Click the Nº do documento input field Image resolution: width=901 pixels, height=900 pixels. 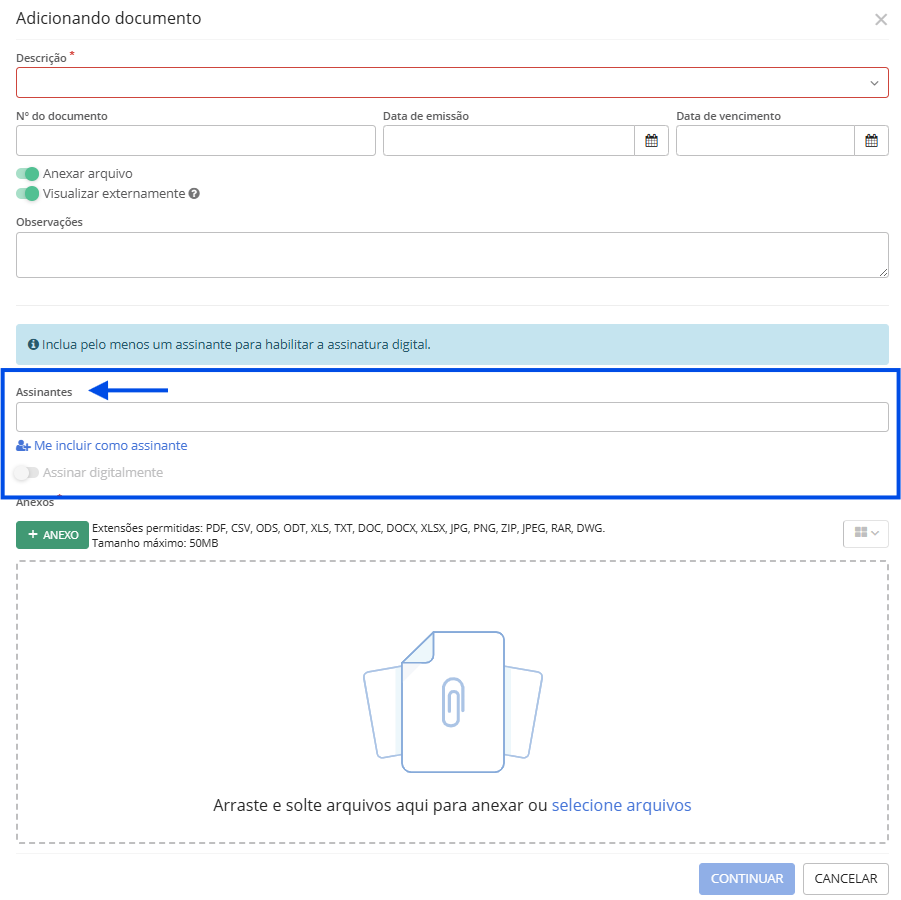(x=196, y=141)
